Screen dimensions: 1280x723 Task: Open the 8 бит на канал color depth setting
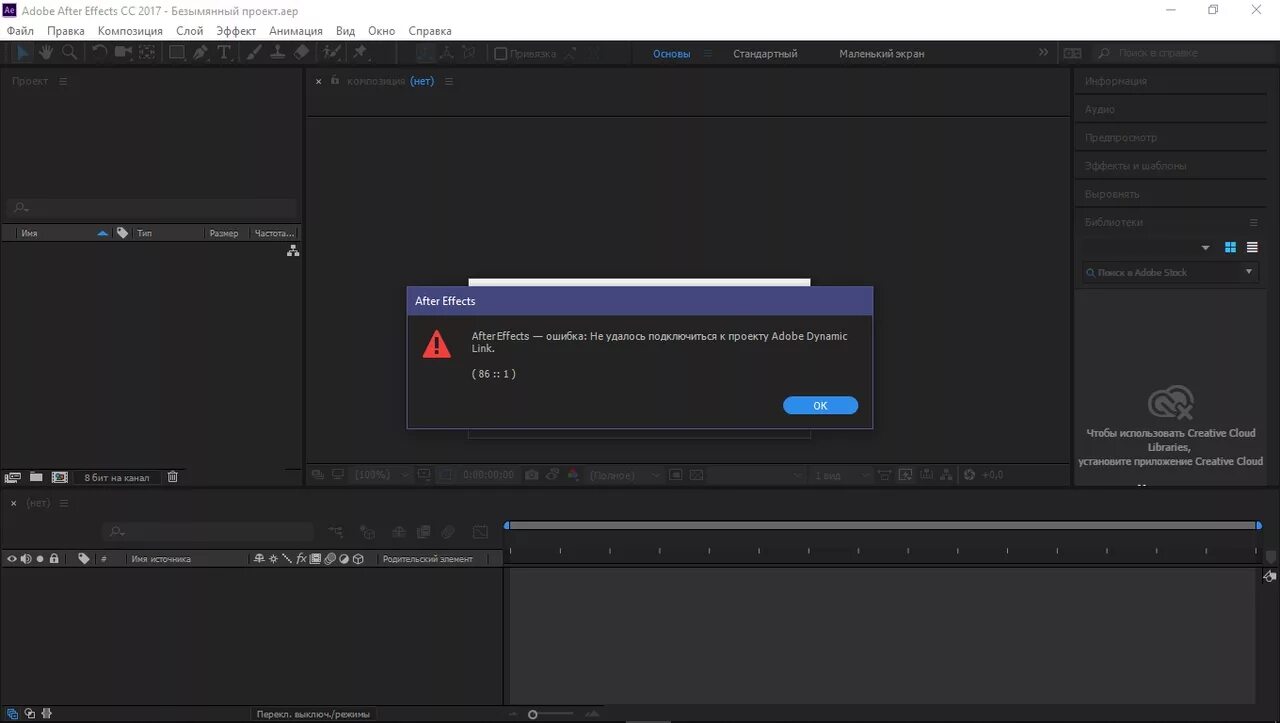(x=116, y=478)
